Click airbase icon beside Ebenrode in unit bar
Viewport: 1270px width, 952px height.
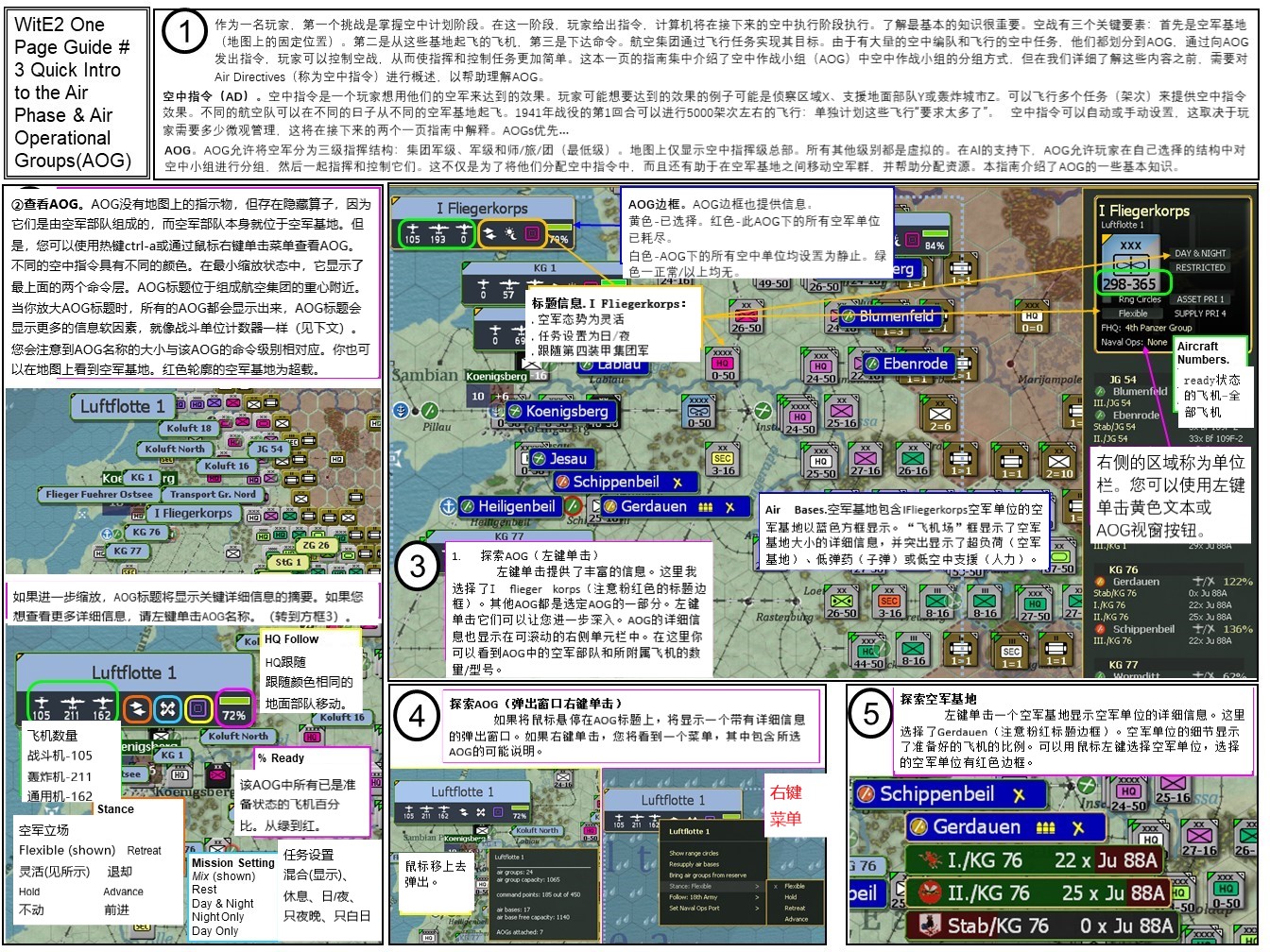coord(1100,415)
